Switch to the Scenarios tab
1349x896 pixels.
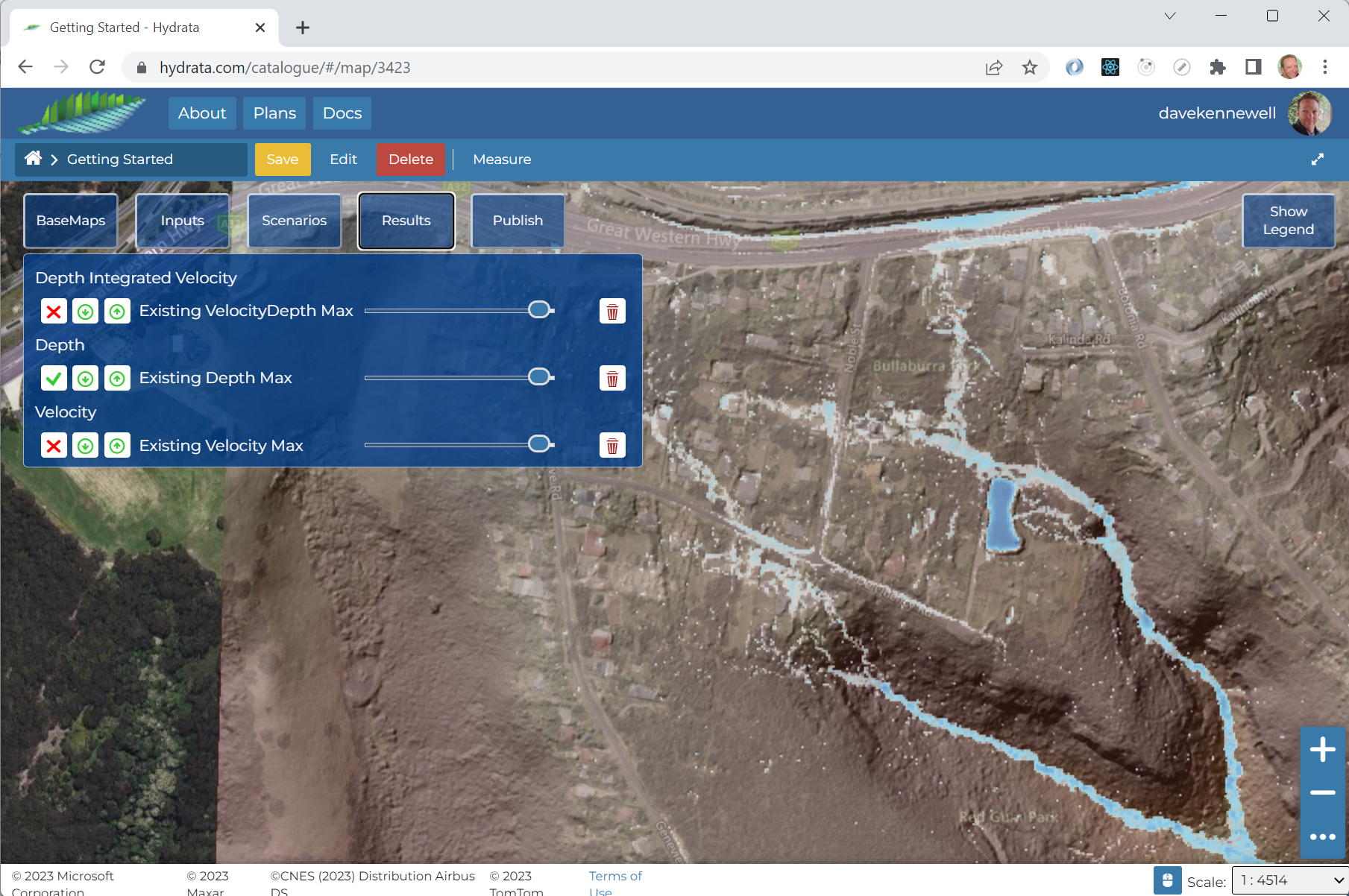tap(294, 221)
